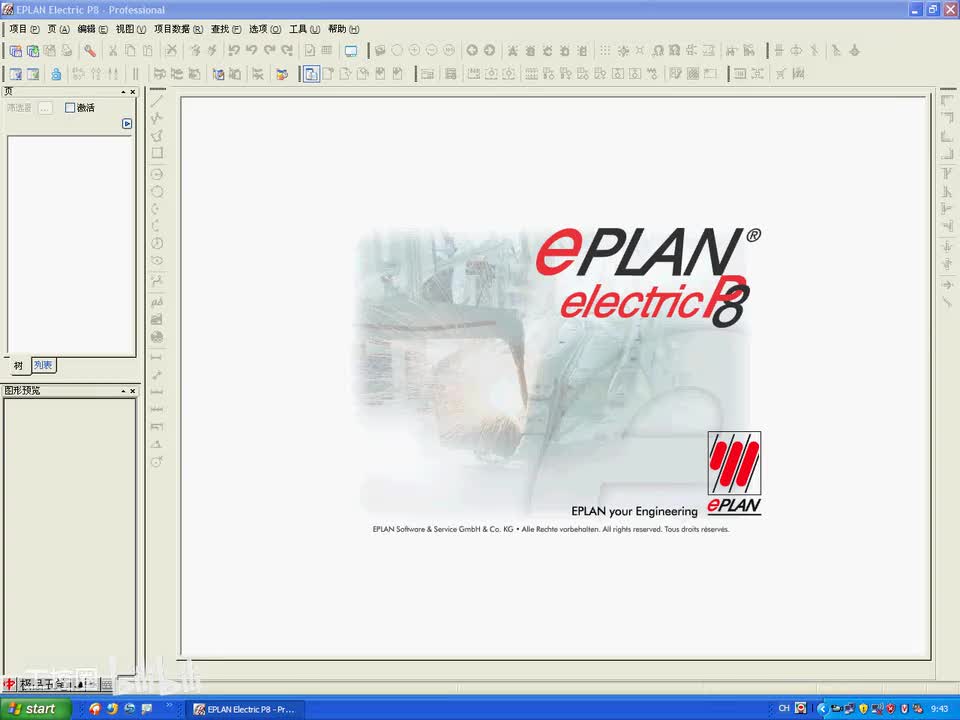Image resolution: width=960 pixels, height=720 pixels.
Task: Click the blue person figure toolbar icon
Action: point(56,74)
